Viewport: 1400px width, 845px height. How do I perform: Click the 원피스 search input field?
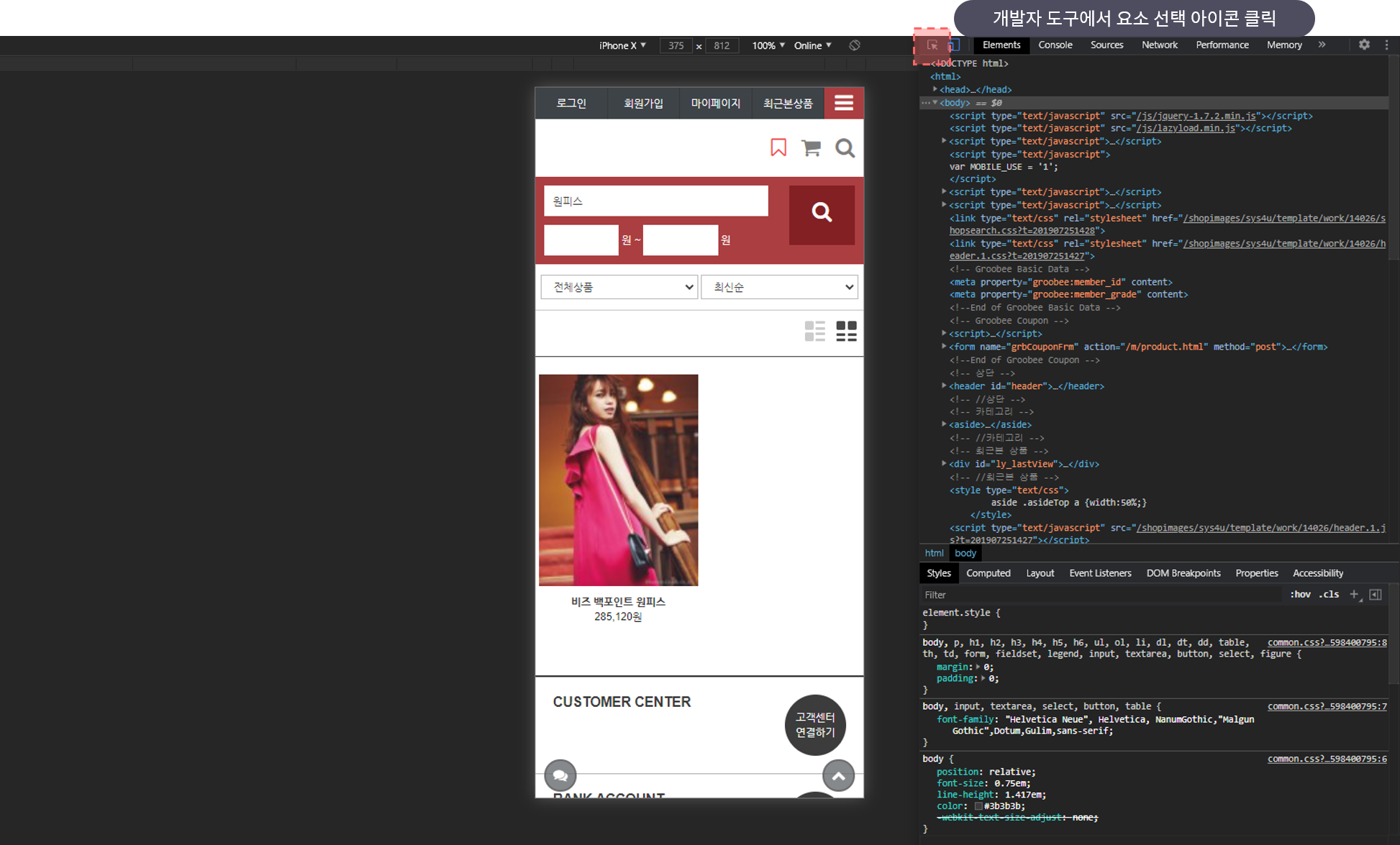click(655, 201)
